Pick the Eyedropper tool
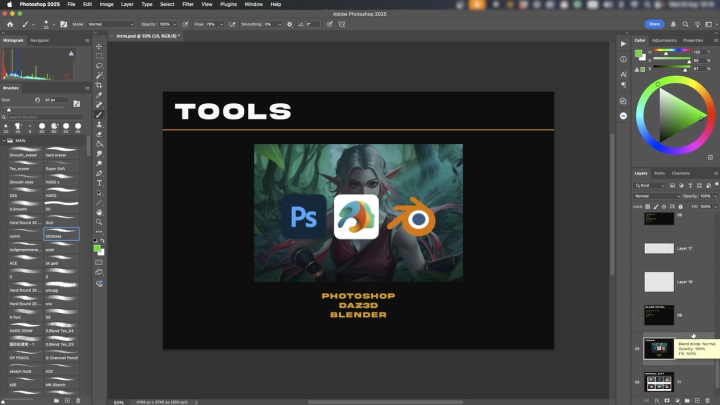720x405 pixels. (x=99, y=95)
